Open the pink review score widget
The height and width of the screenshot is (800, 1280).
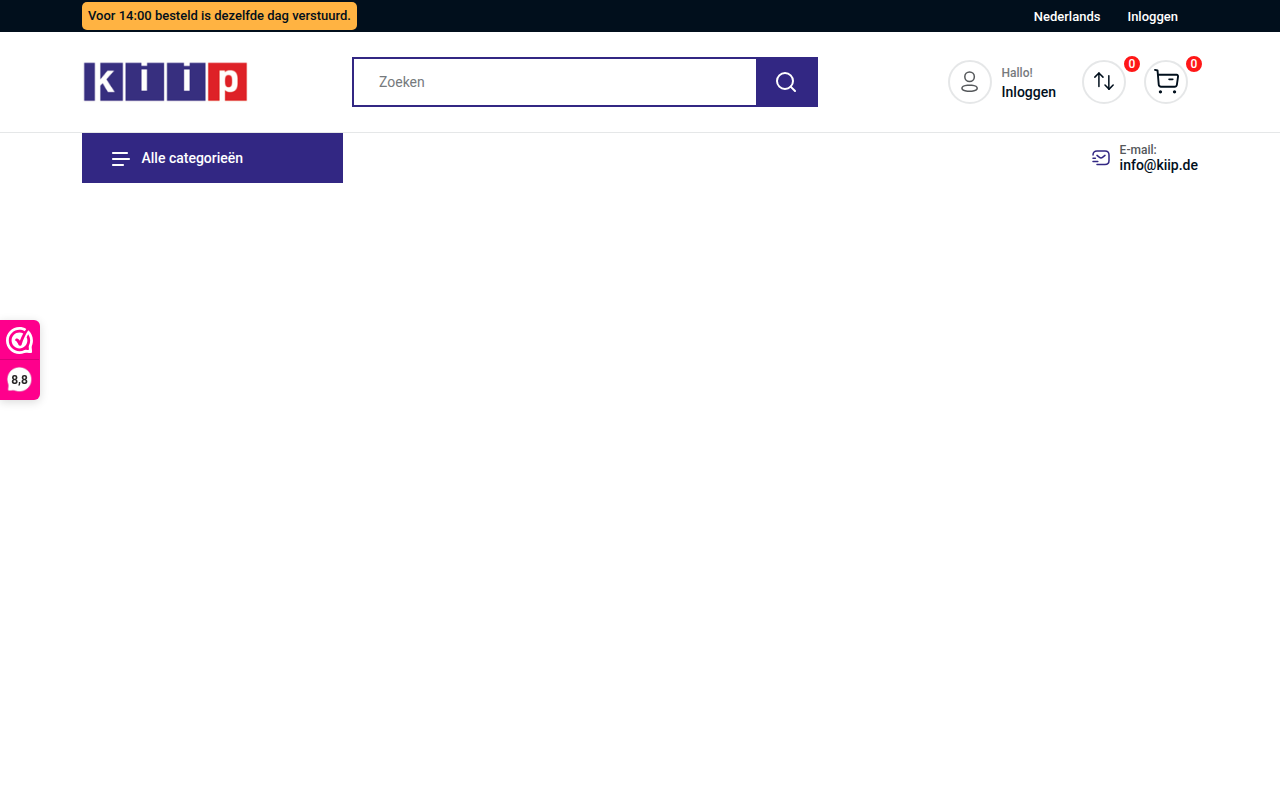point(20,360)
